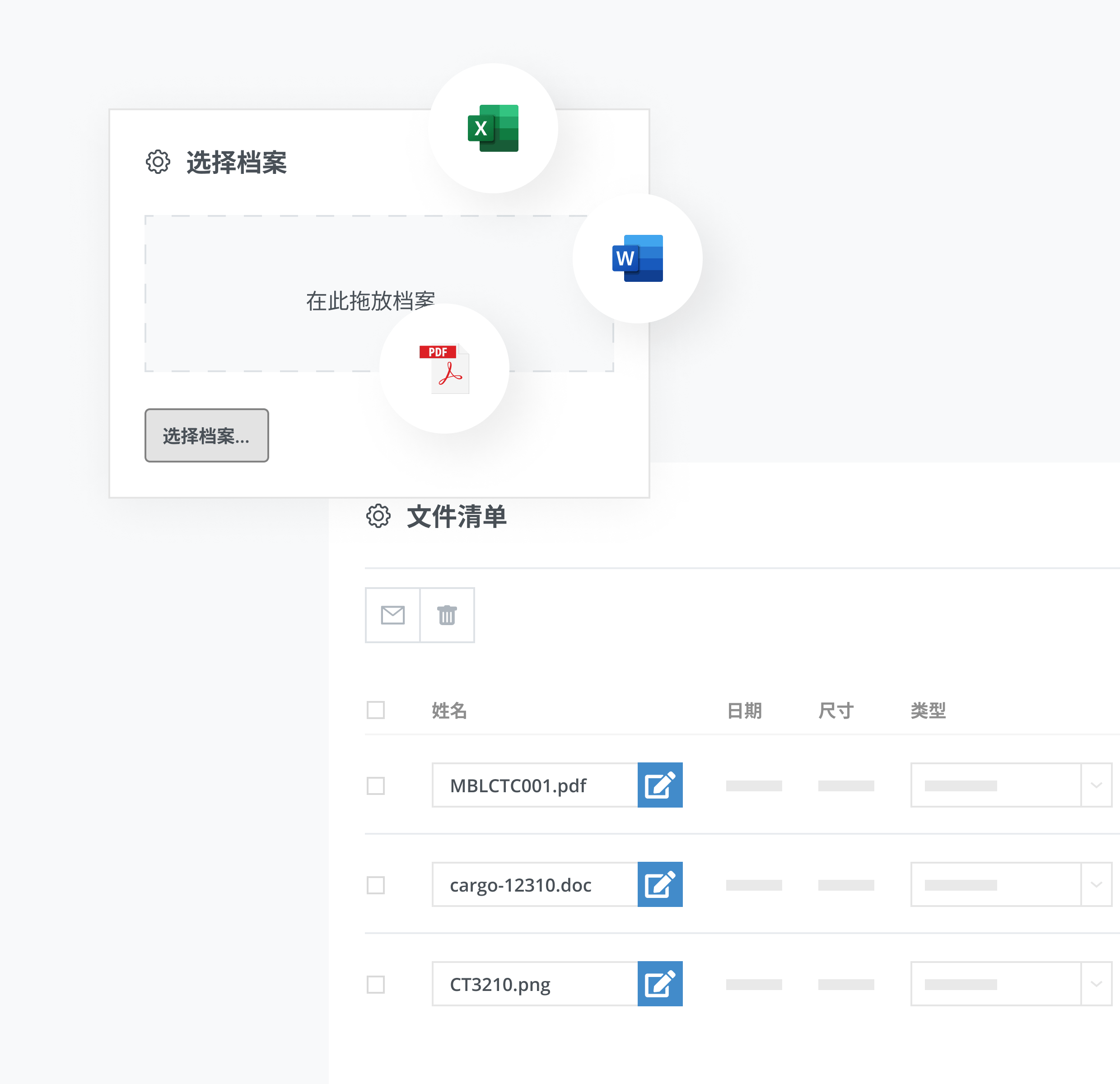Viewport: 1120px width, 1084px height.
Task: Check the cargo-12310.doc row checkbox
Action: pos(375,885)
